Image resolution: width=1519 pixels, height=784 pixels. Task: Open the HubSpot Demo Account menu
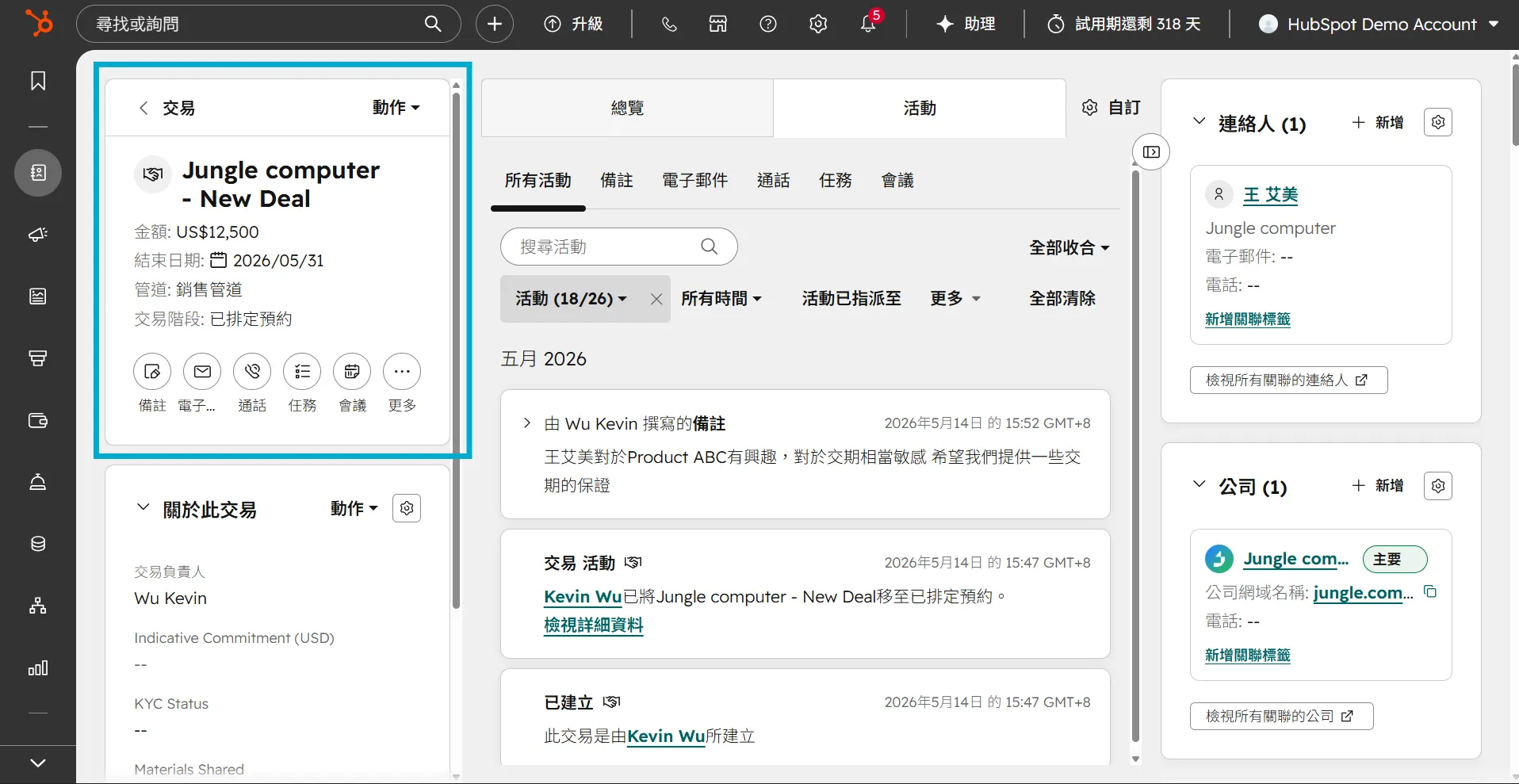(1379, 24)
